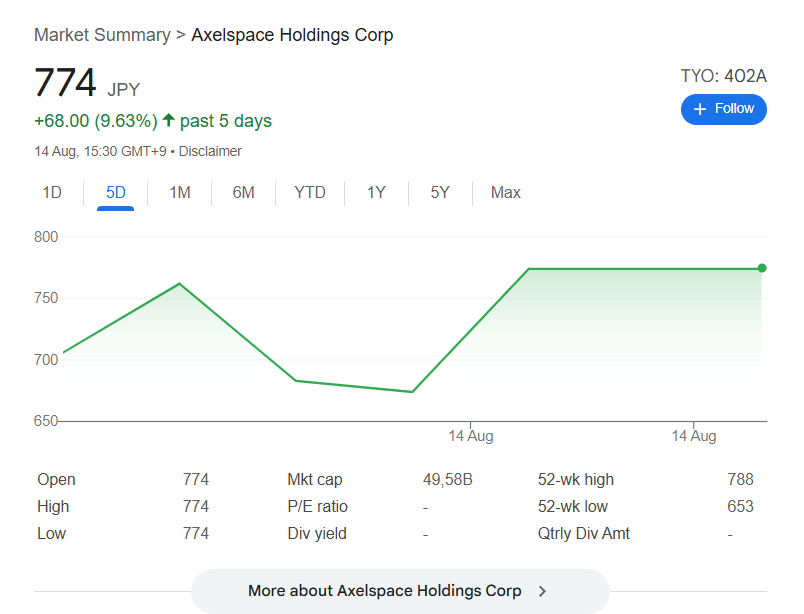Show the YTD chart range
The image size is (804, 614).
[x=310, y=192]
